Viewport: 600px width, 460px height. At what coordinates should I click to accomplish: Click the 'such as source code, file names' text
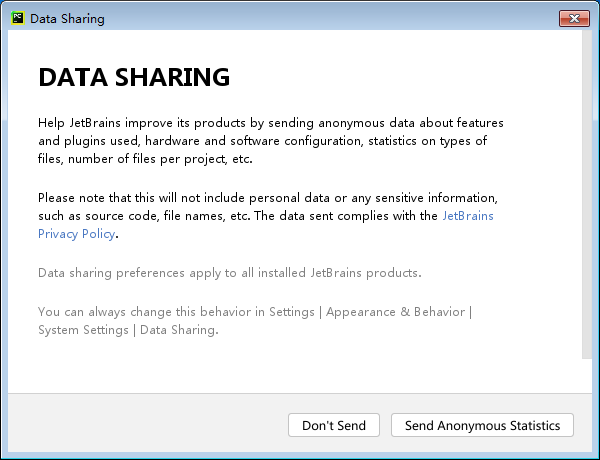click(x=238, y=216)
